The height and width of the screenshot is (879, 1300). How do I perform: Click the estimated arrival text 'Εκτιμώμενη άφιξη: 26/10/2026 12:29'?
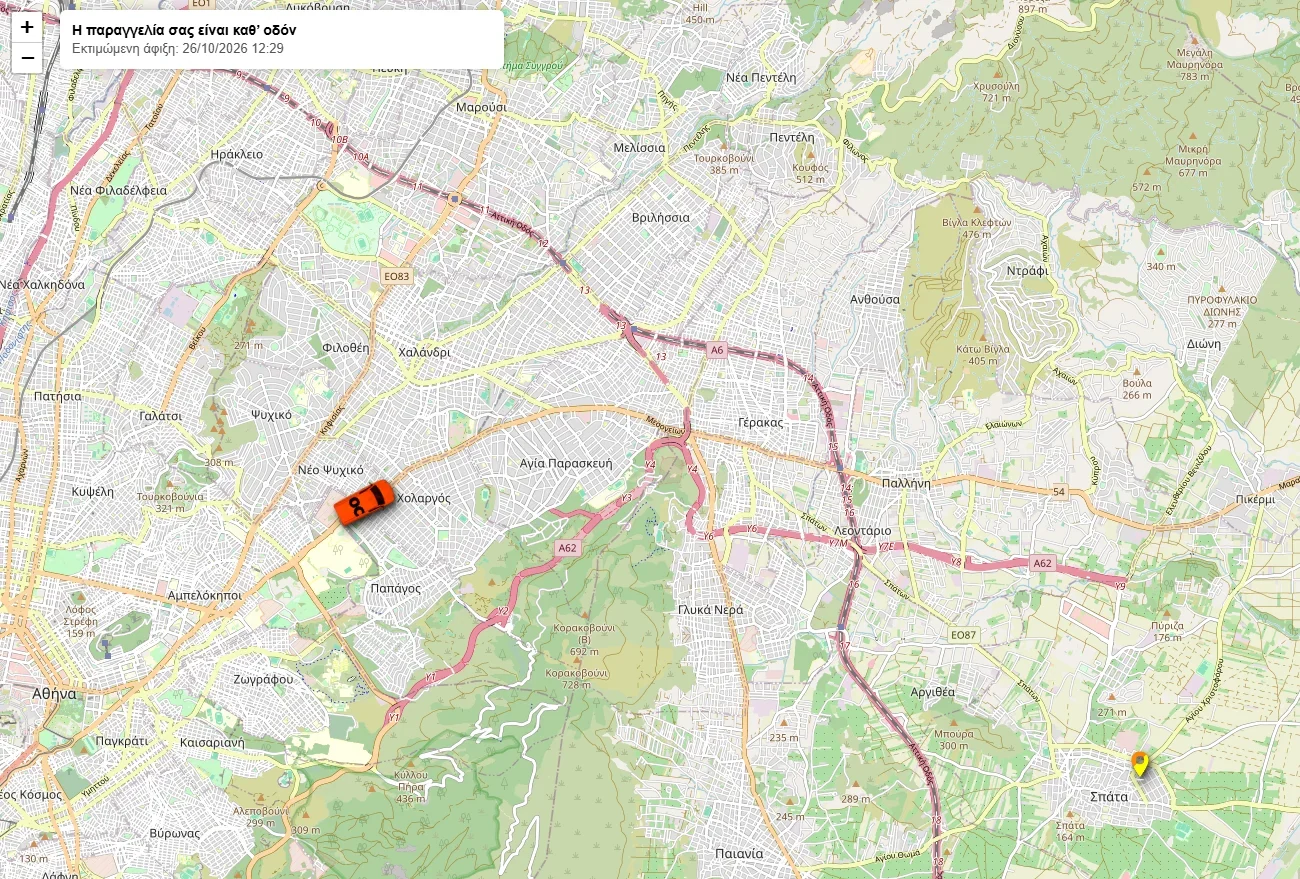point(178,48)
